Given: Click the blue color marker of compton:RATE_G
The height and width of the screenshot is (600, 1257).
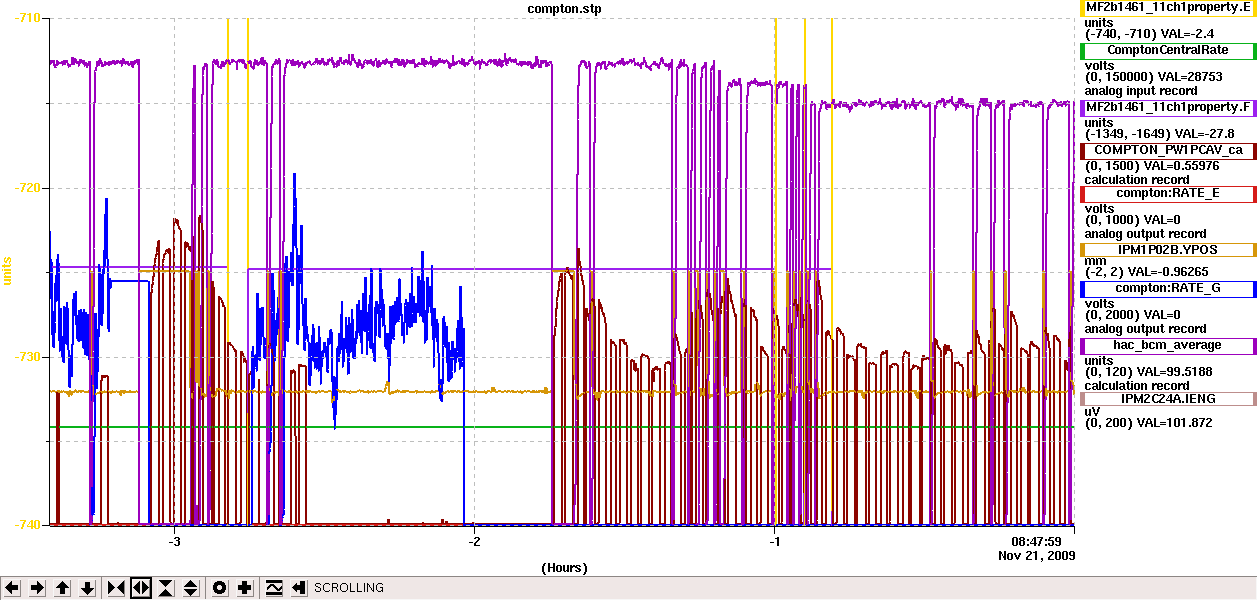Looking at the screenshot, I should 1083,289.
